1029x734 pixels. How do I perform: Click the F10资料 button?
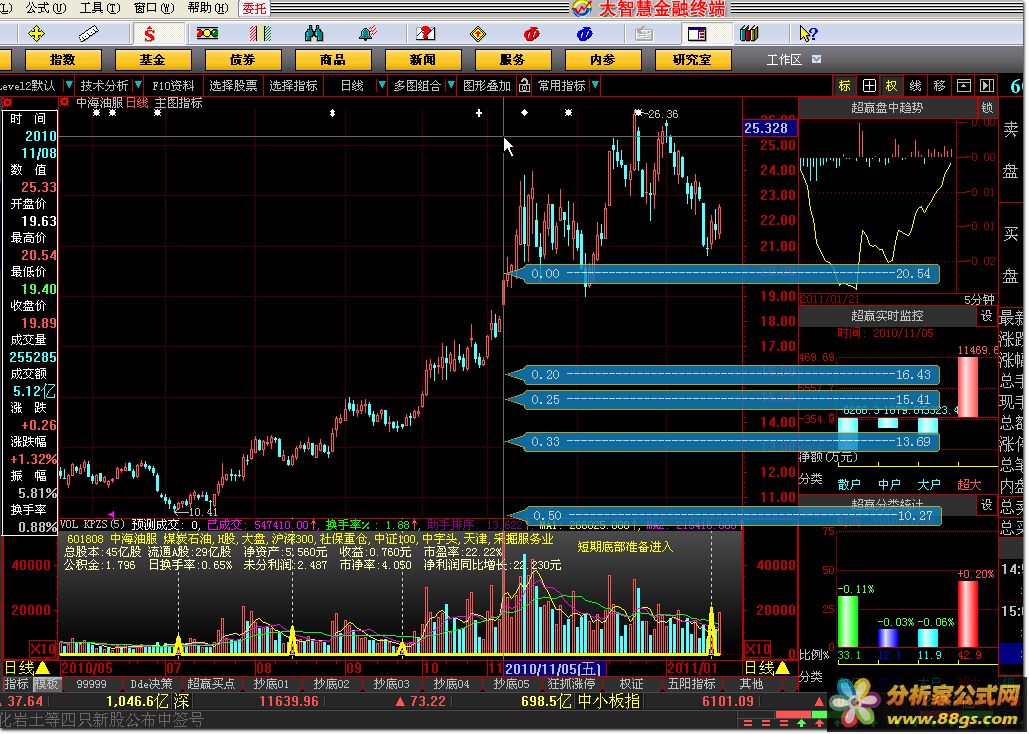[173, 85]
